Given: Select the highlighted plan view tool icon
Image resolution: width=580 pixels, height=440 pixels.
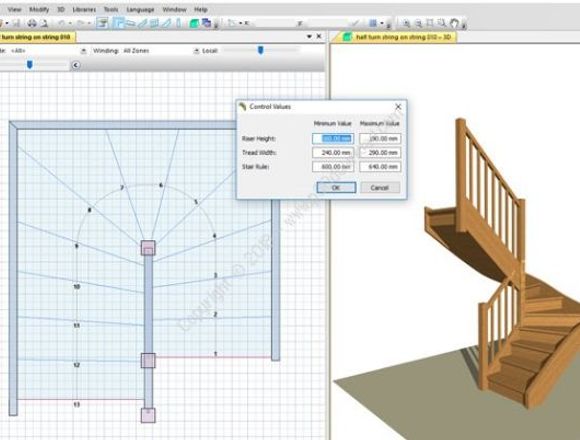Looking at the screenshot, I should tap(118, 23).
